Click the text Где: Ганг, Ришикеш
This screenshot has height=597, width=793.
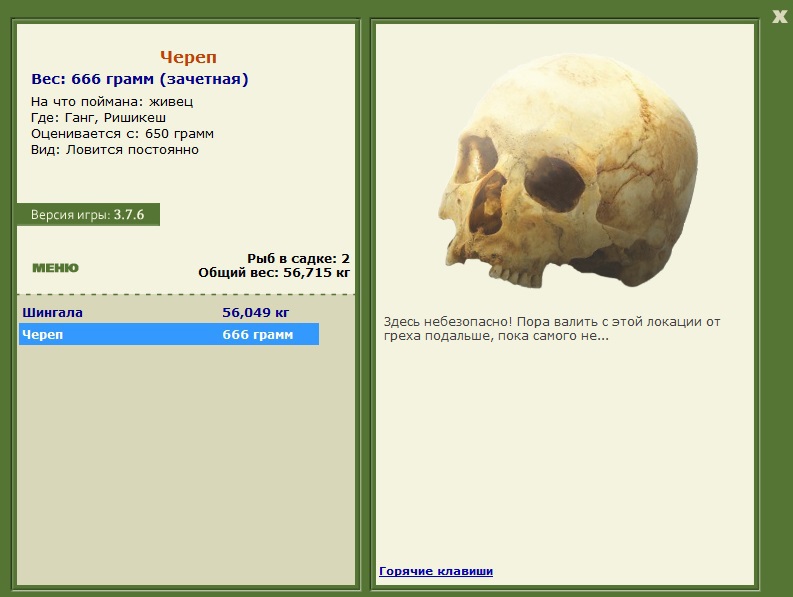click(x=98, y=118)
